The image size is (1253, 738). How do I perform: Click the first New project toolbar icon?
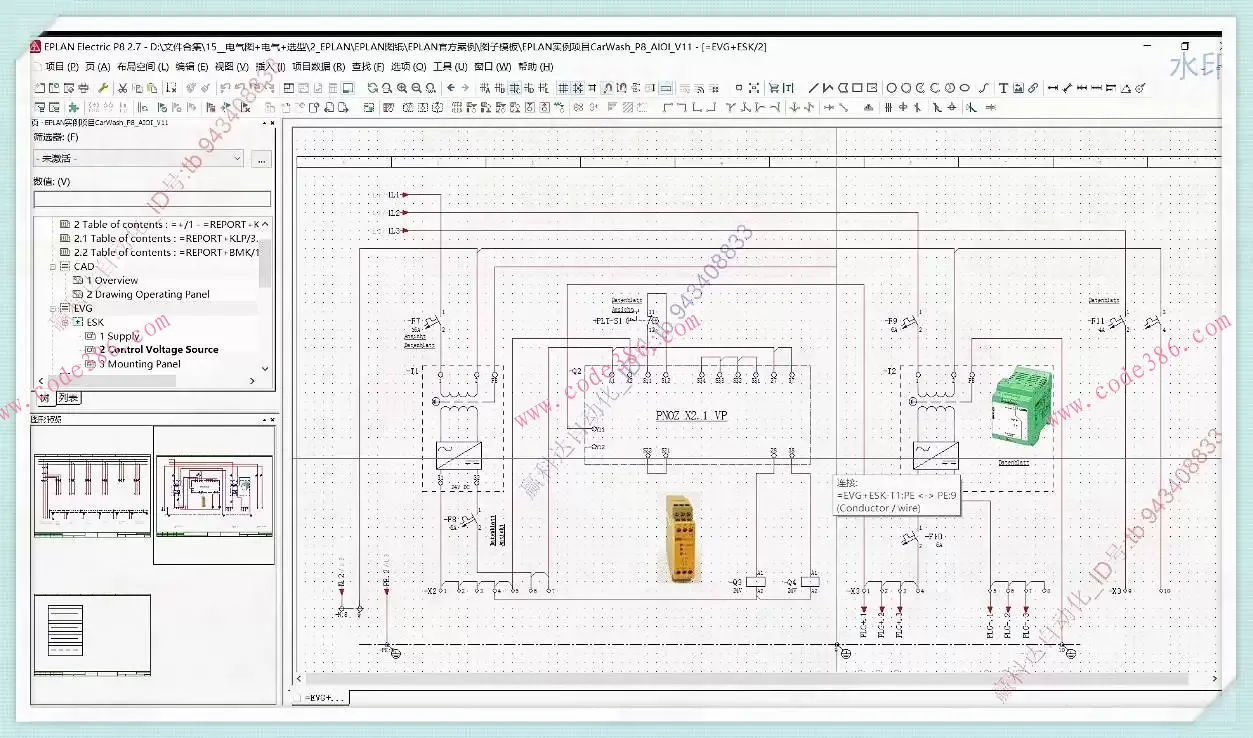click(x=39, y=88)
